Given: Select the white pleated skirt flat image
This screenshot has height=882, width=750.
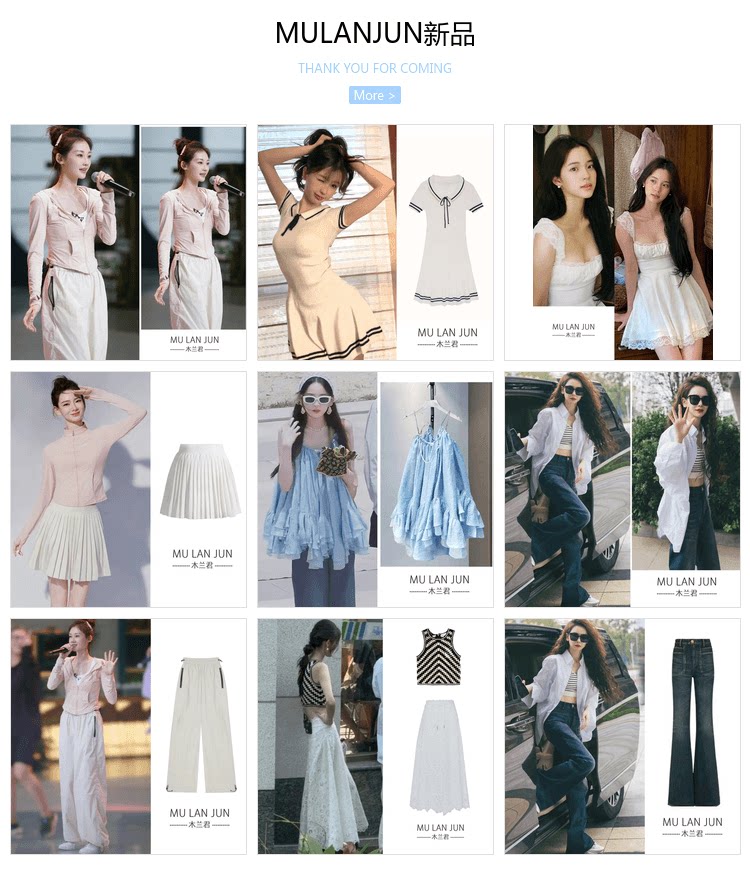Looking at the screenshot, I should [x=200, y=482].
